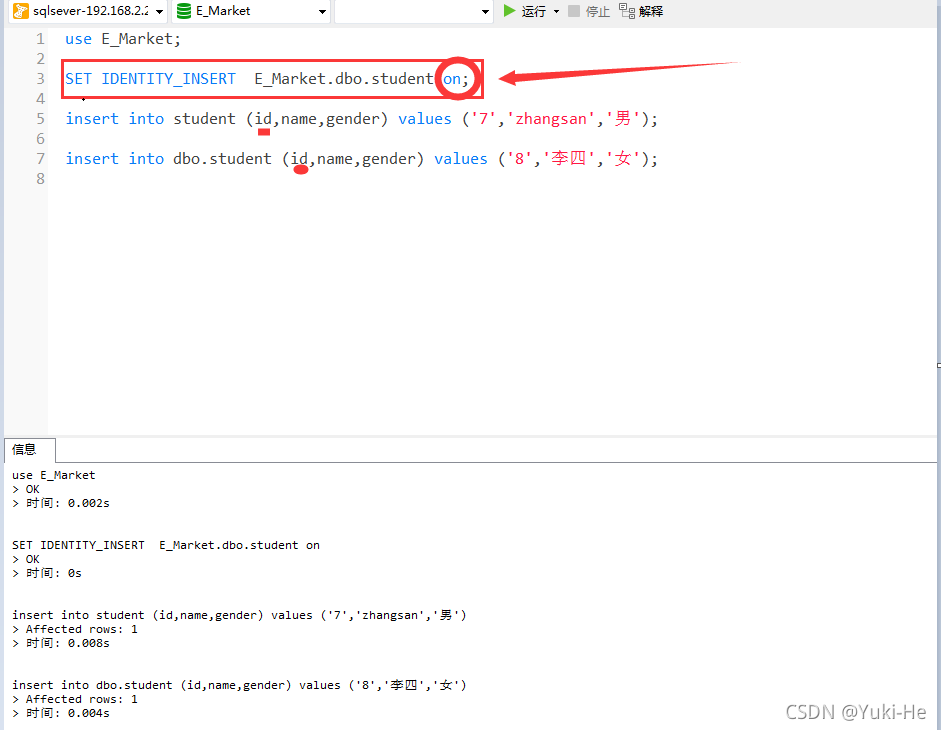941x730 pixels.
Task: Click '时间: 0s' in message output
Action: click(53, 573)
